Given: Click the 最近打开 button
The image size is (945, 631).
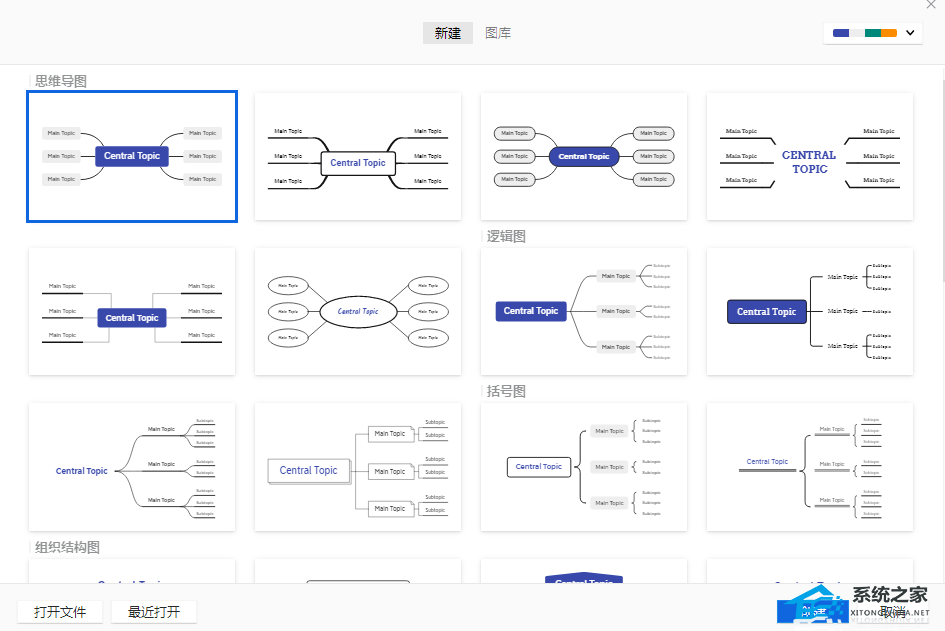Looking at the screenshot, I should (x=154, y=612).
